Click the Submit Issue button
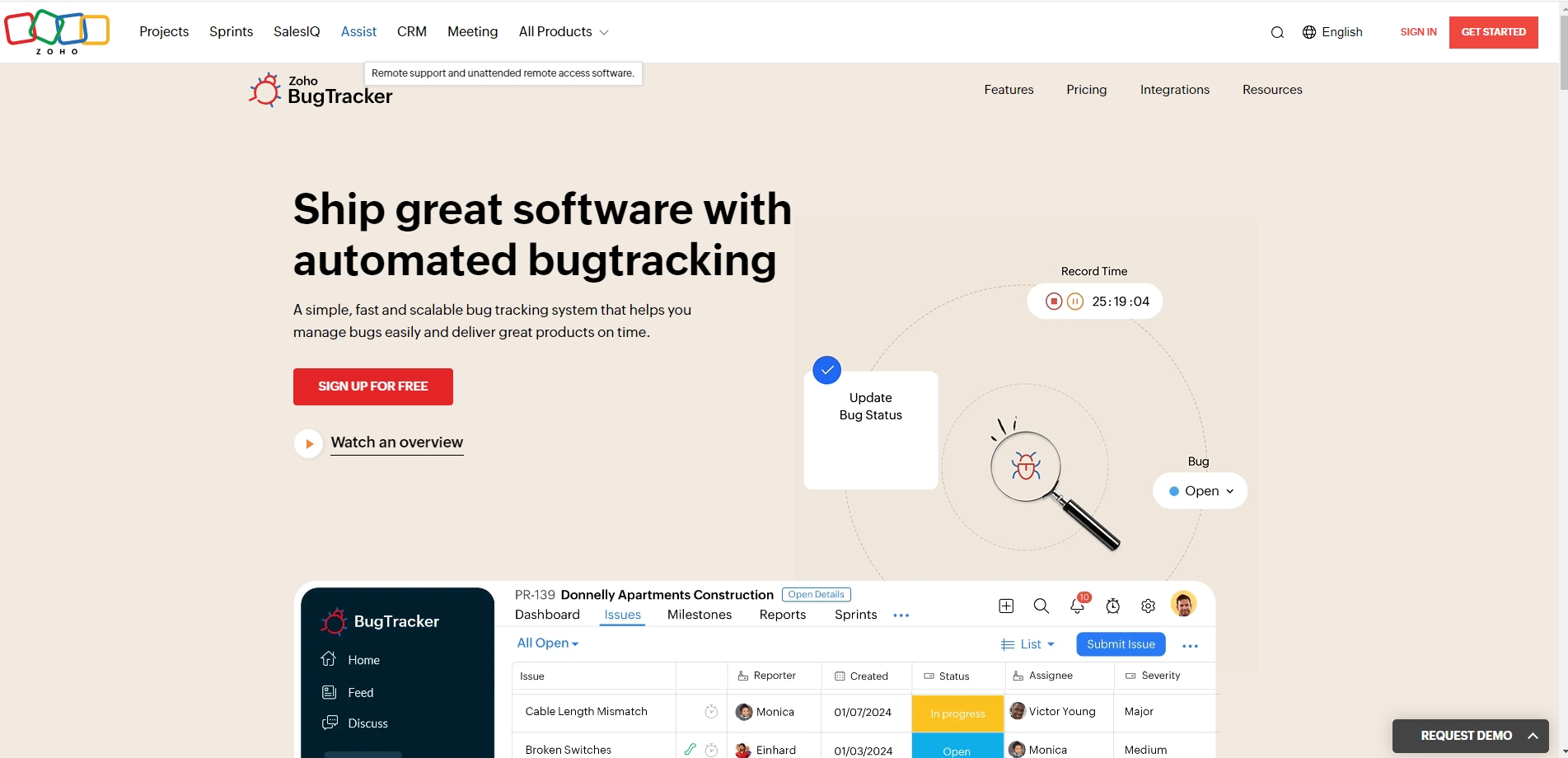 tap(1121, 644)
